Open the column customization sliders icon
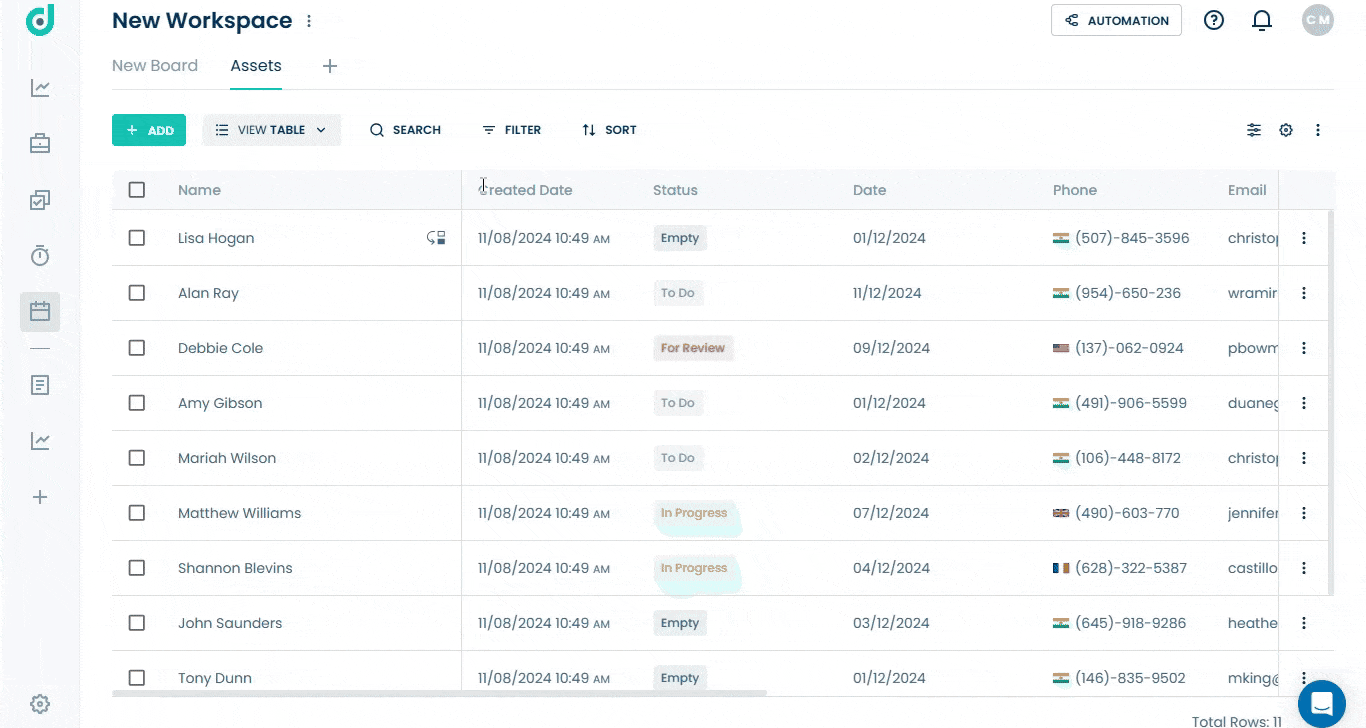 point(1254,130)
